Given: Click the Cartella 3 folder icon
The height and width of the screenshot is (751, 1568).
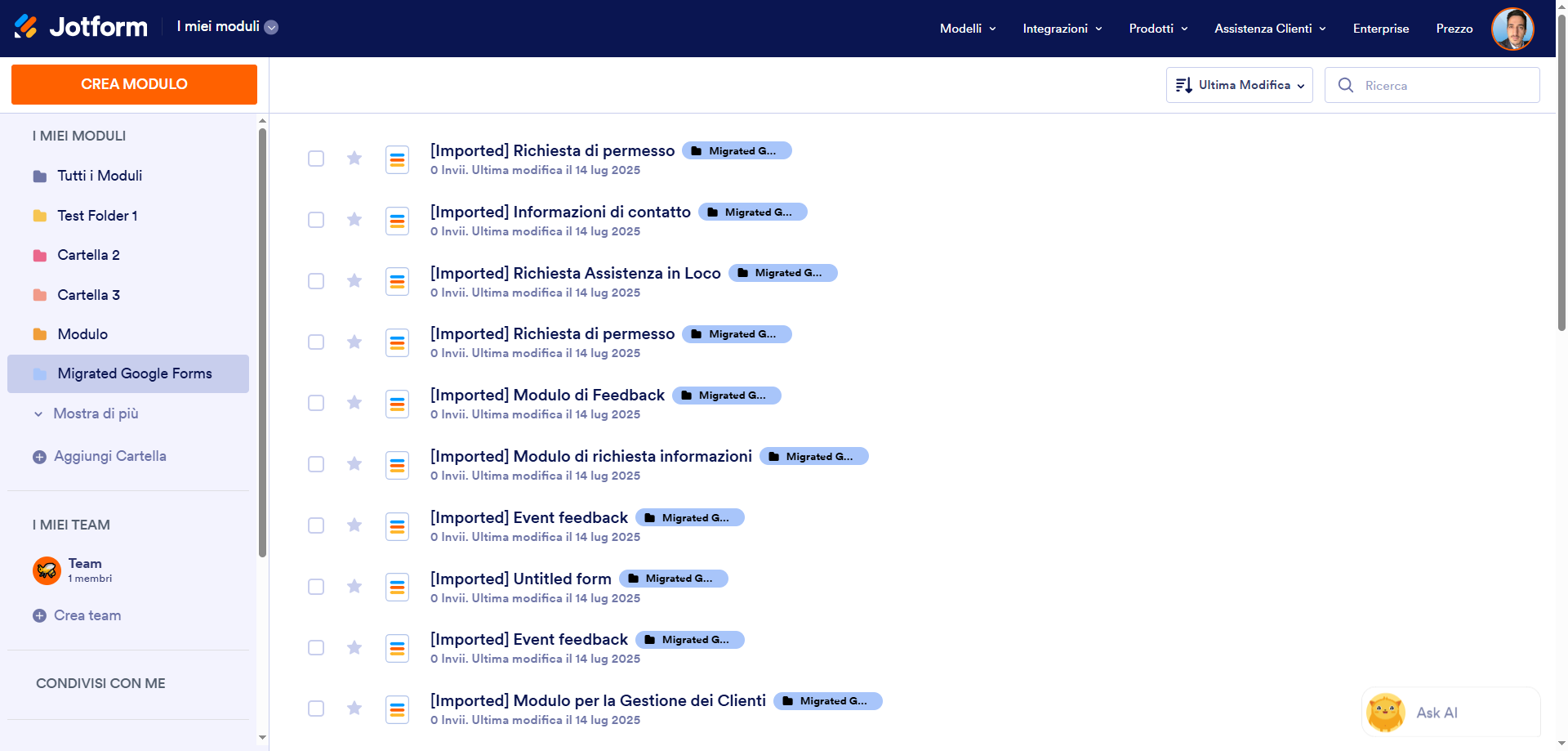Looking at the screenshot, I should [x=40, y=295].
